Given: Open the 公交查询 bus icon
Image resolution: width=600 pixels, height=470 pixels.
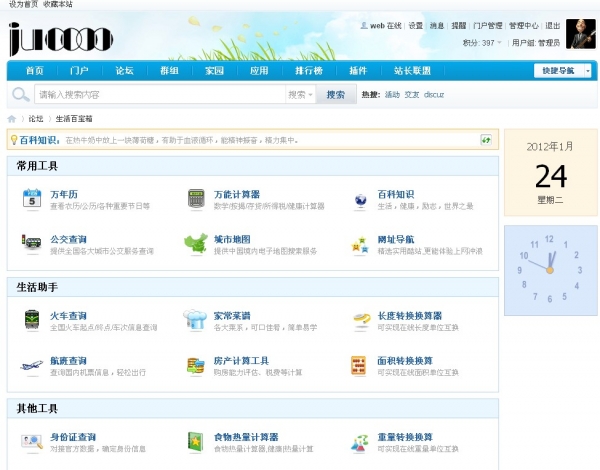Looking at the screenshot, I should pyautogui.click(x=32, y=243).
